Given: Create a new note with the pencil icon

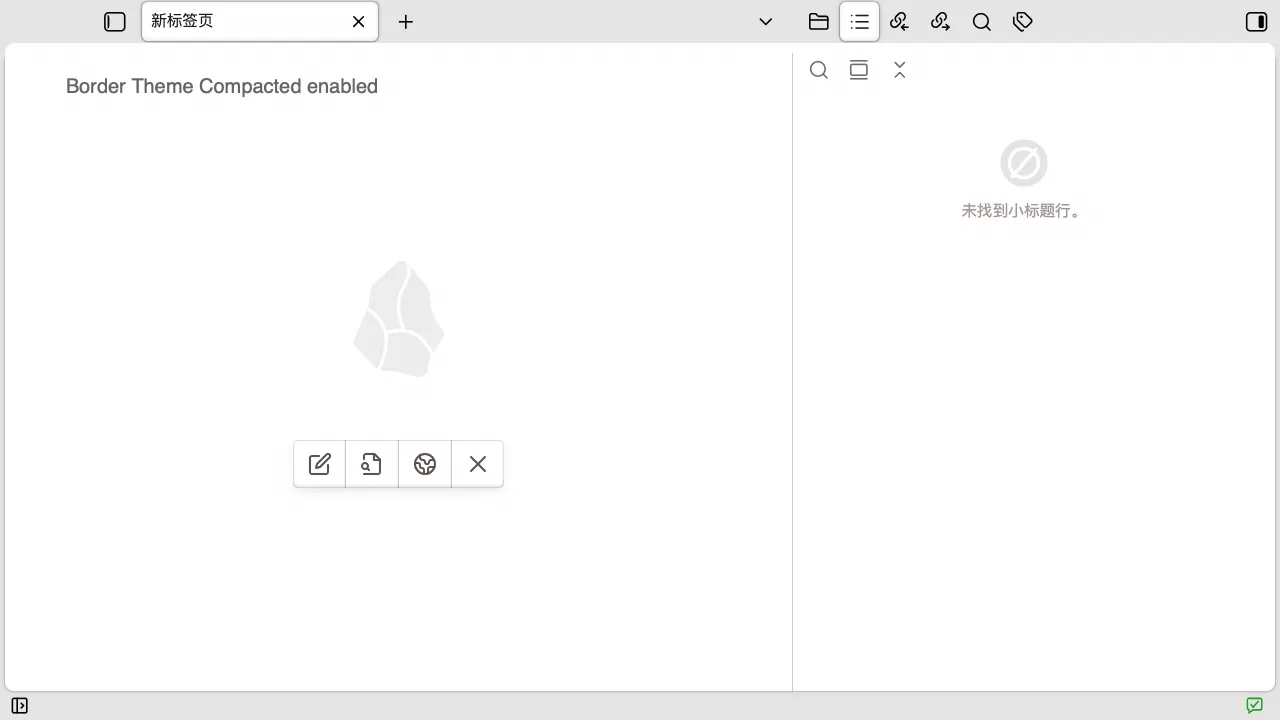Looking at the screenshot, I should [x=320, y=464].
